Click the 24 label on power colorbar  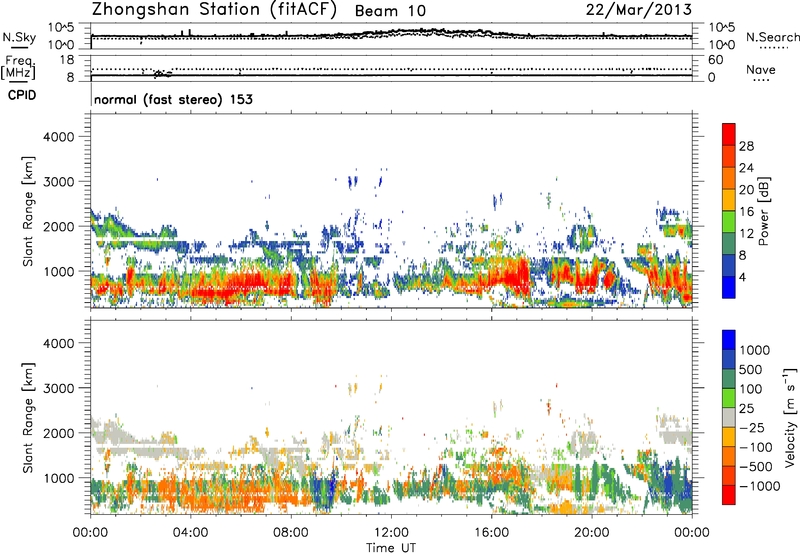click(746, 168)
